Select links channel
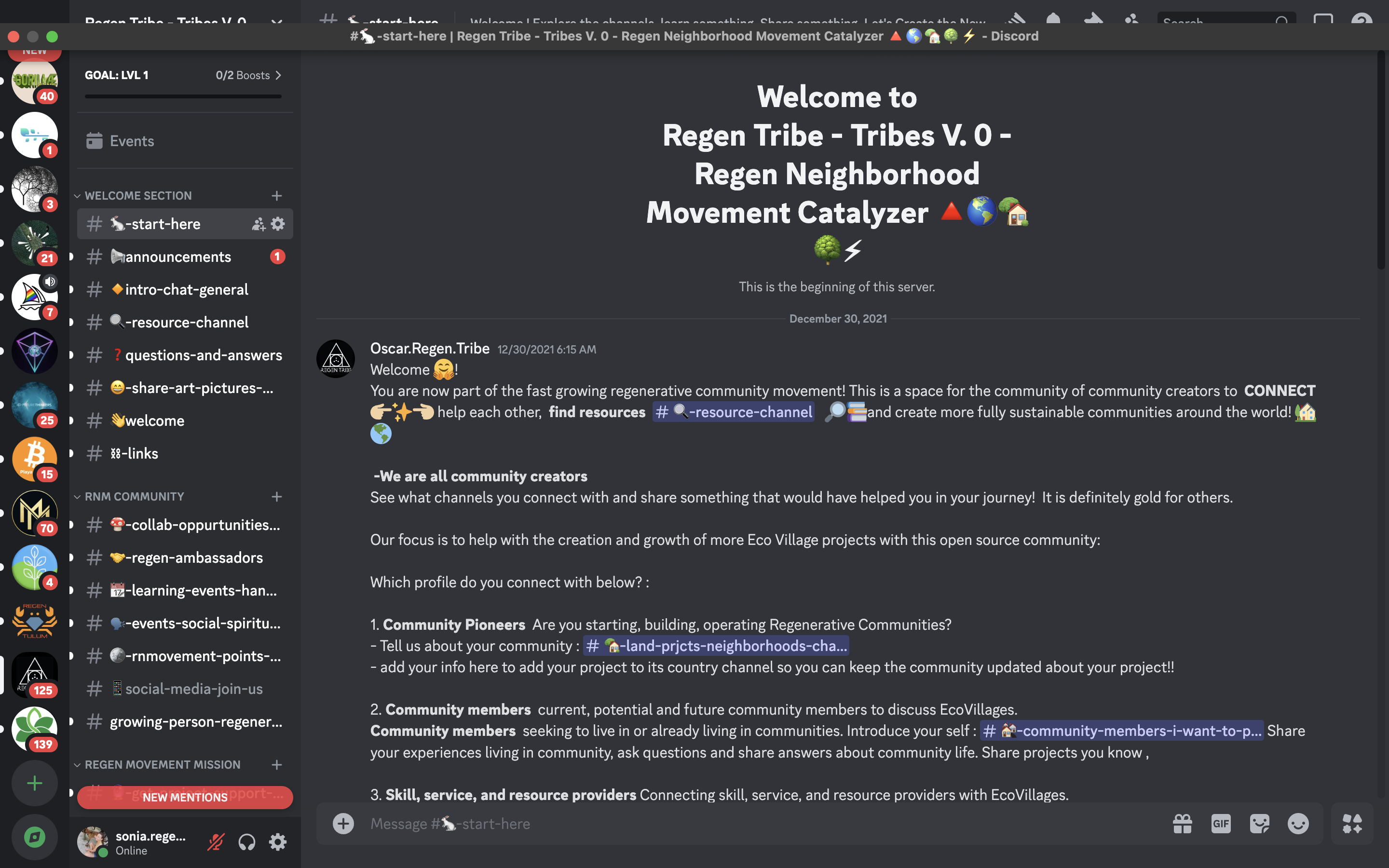This screenshot has height=868, width=1389. tap(185, 453)
